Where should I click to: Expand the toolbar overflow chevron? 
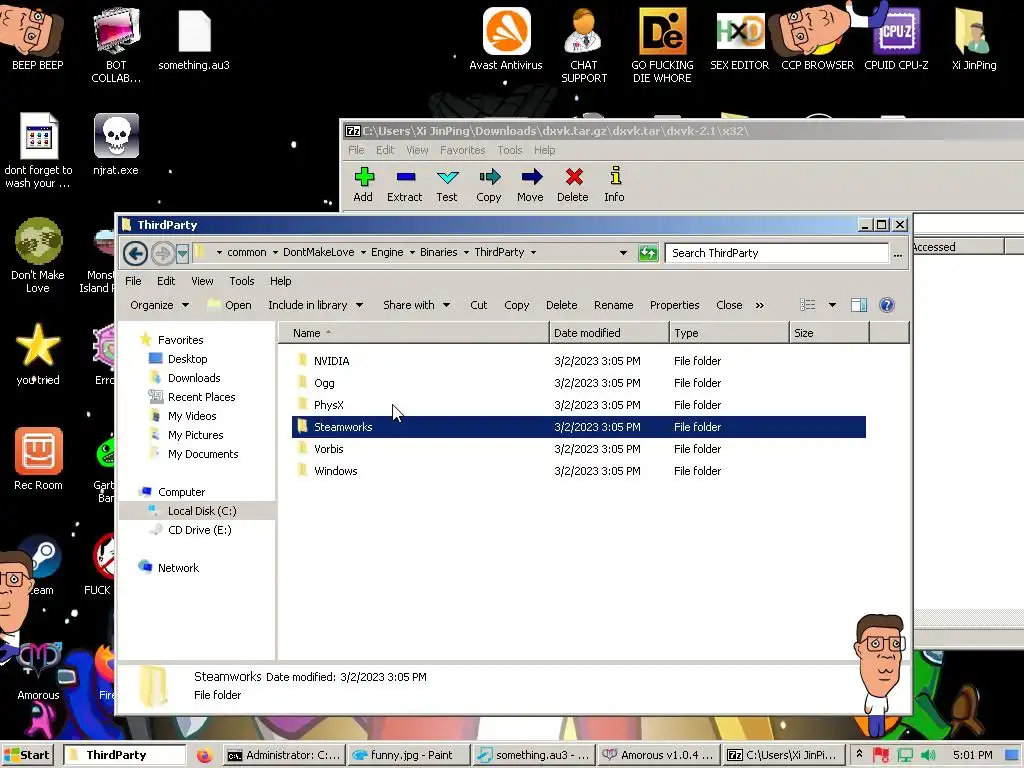(760, 305)
